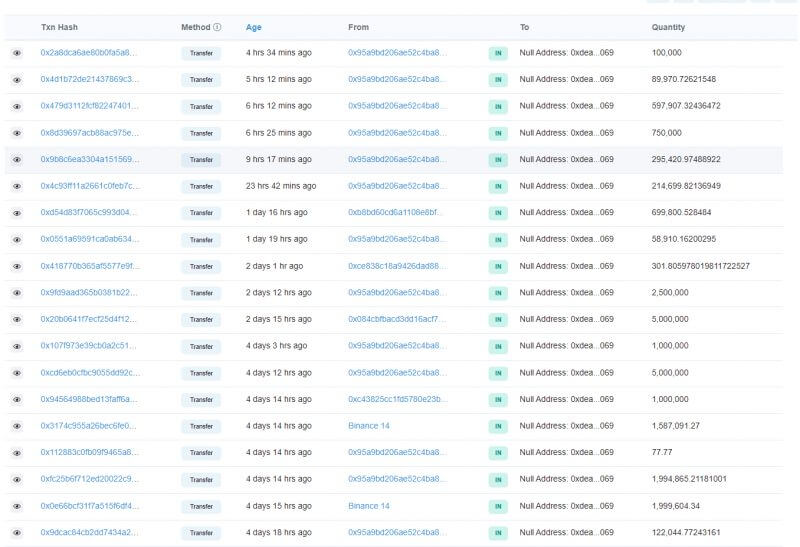Click eye icon for 0x9dcac84cb2dd7434a2 row
The width and height of the screenshot is (800, 547).
pos(17,533)
